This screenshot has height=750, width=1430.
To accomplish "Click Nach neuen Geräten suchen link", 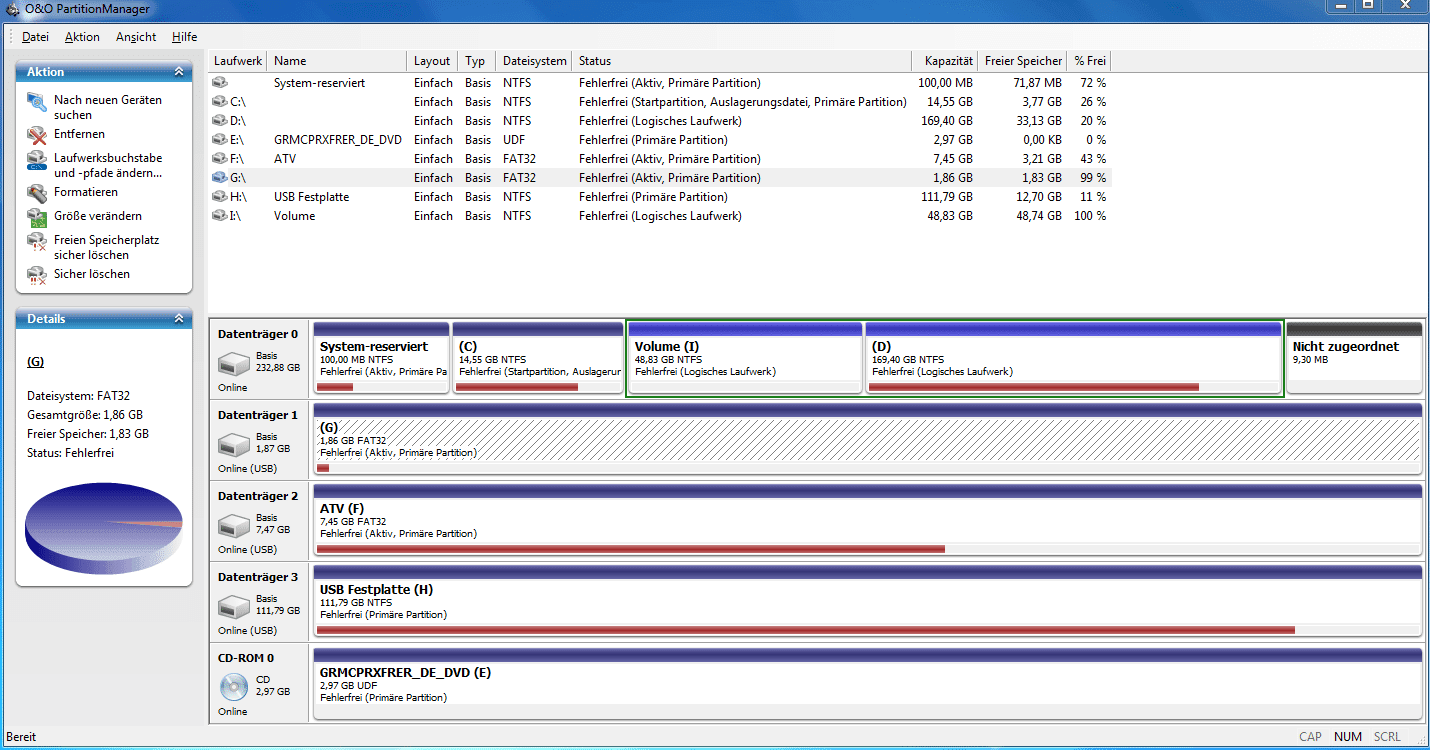I will coord(108,108).
